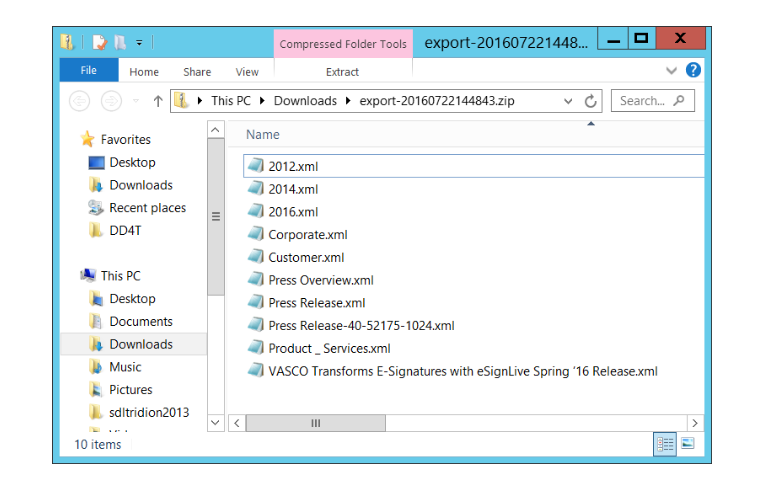Open the Extract ribbon tab

[342, 72]
